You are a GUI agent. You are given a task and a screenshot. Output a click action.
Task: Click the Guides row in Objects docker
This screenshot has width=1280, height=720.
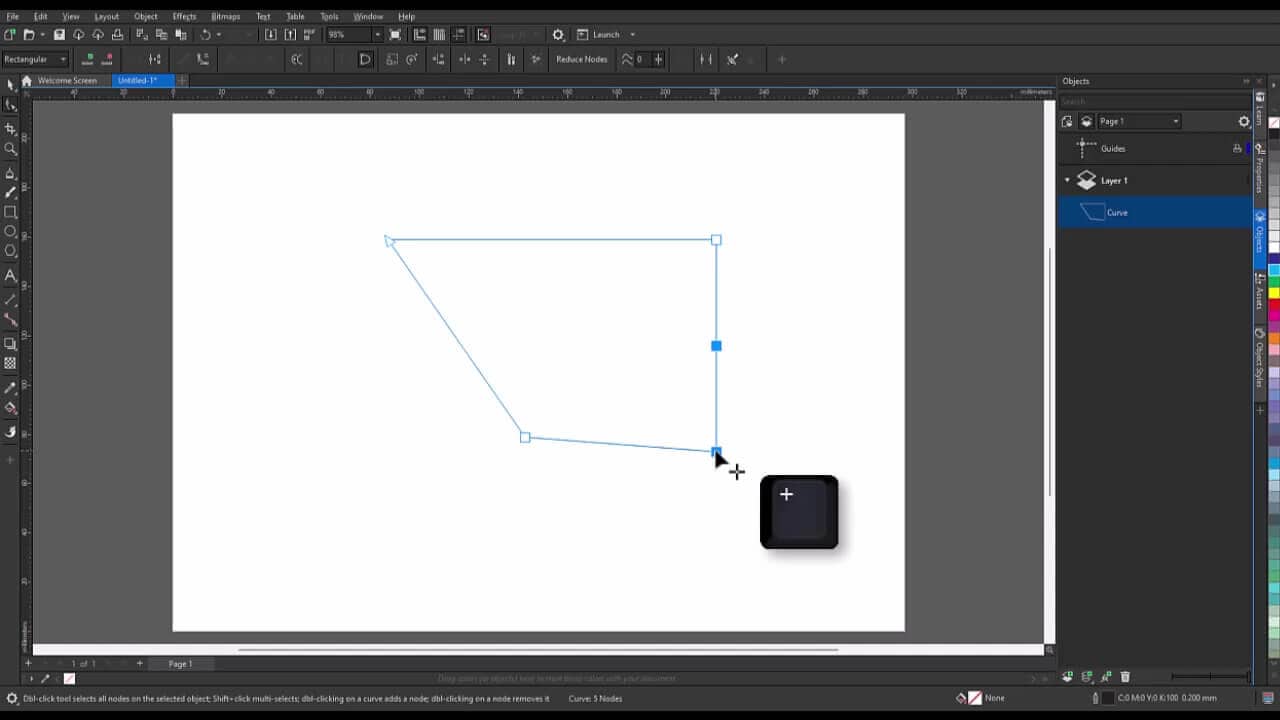point(1155,148)
